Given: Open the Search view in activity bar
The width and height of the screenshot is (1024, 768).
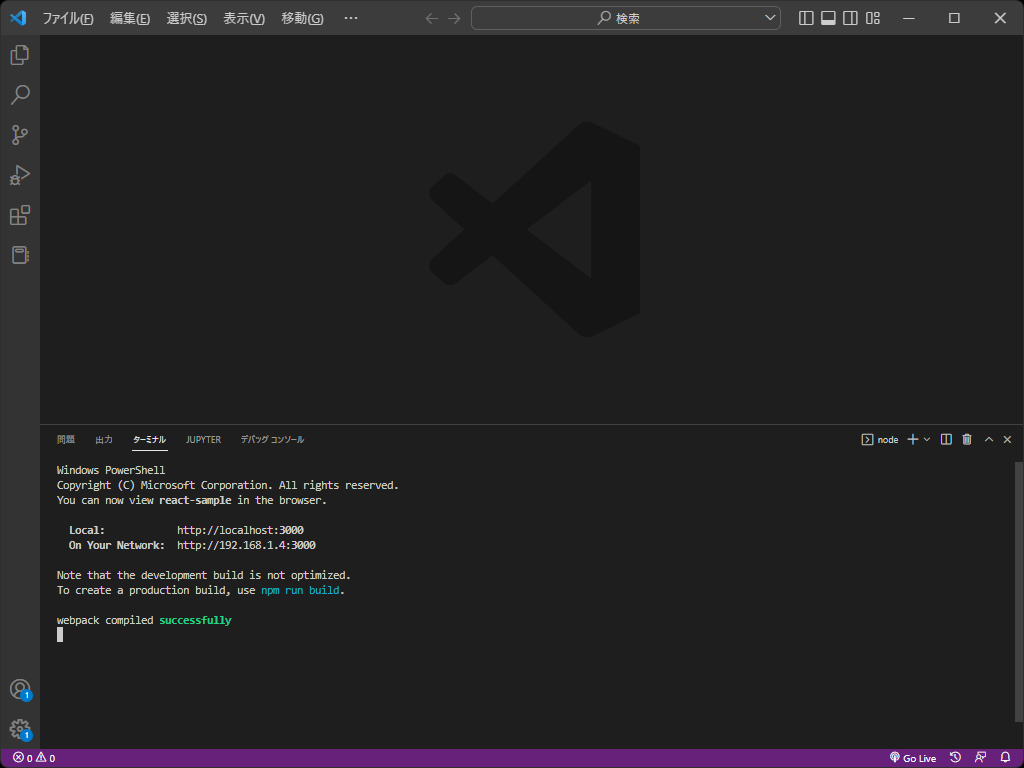Looking at the screenshot, I should (x=20, y=95).
